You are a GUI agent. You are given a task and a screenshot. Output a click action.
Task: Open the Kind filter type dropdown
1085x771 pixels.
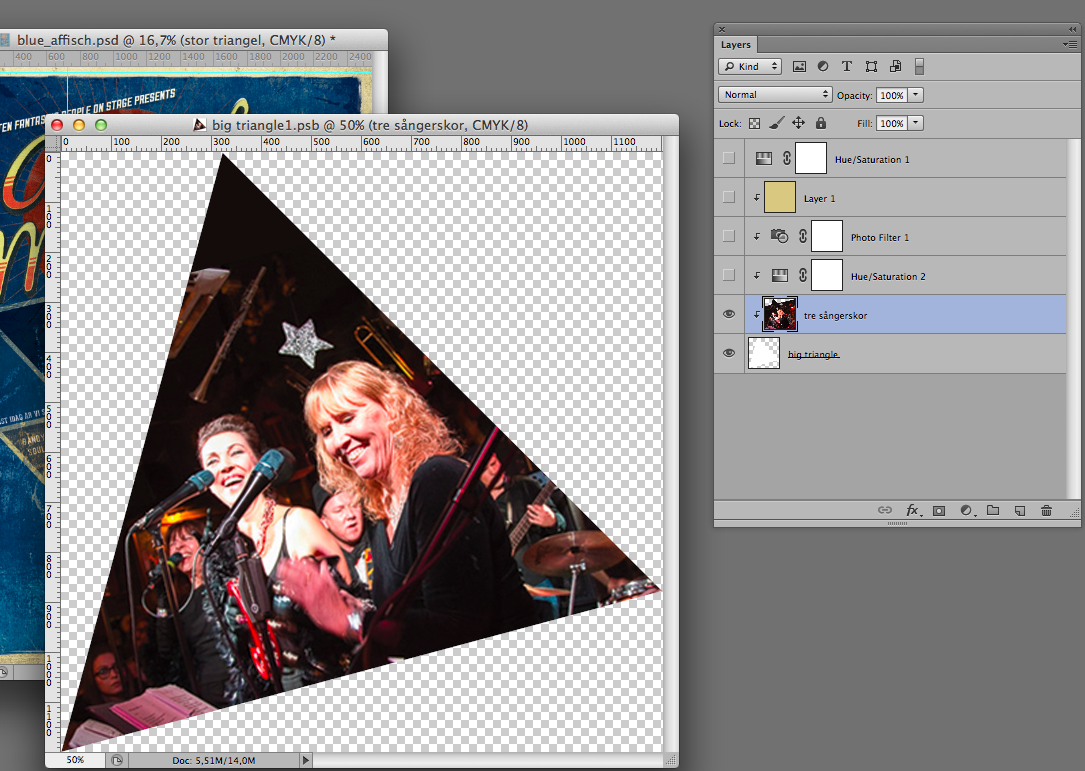(750, 66)
